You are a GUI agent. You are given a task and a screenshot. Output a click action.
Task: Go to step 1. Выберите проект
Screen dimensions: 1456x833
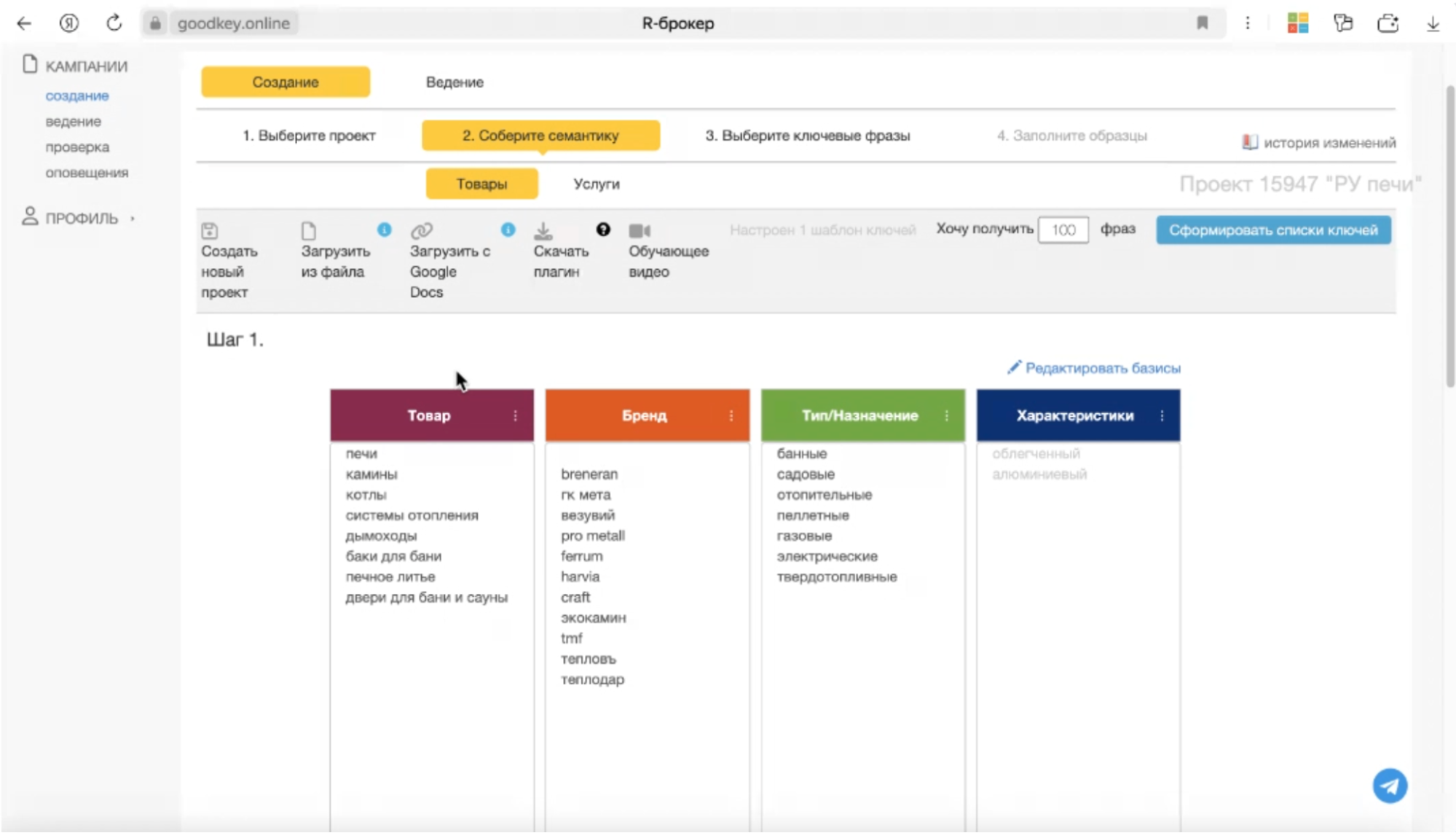click(309, 136)
